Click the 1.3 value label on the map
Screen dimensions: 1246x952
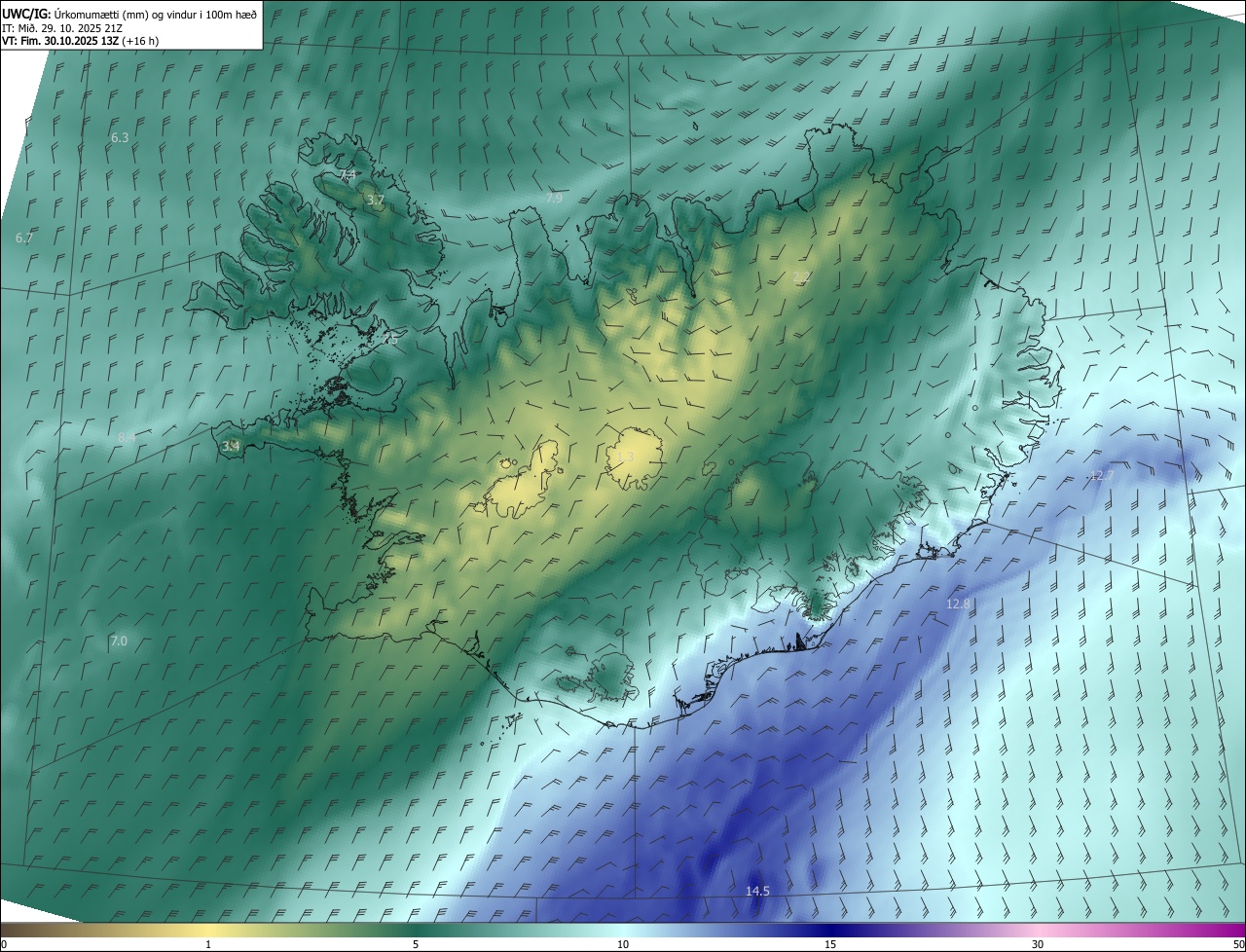coord(626,456)
